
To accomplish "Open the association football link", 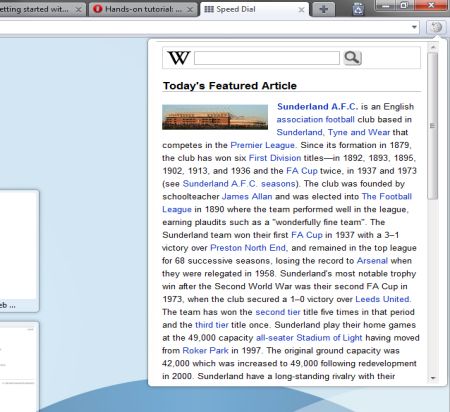I will pos(315,119).
